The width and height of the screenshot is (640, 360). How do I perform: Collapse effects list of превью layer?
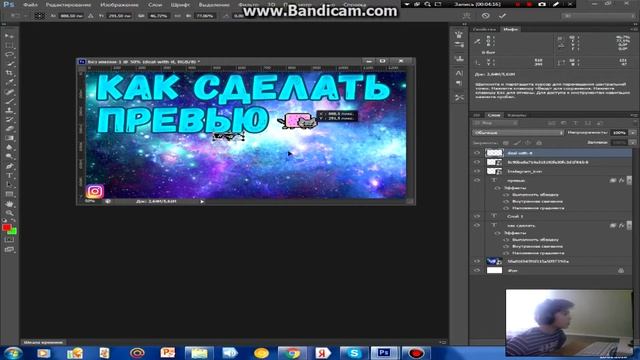coord(629,180)
